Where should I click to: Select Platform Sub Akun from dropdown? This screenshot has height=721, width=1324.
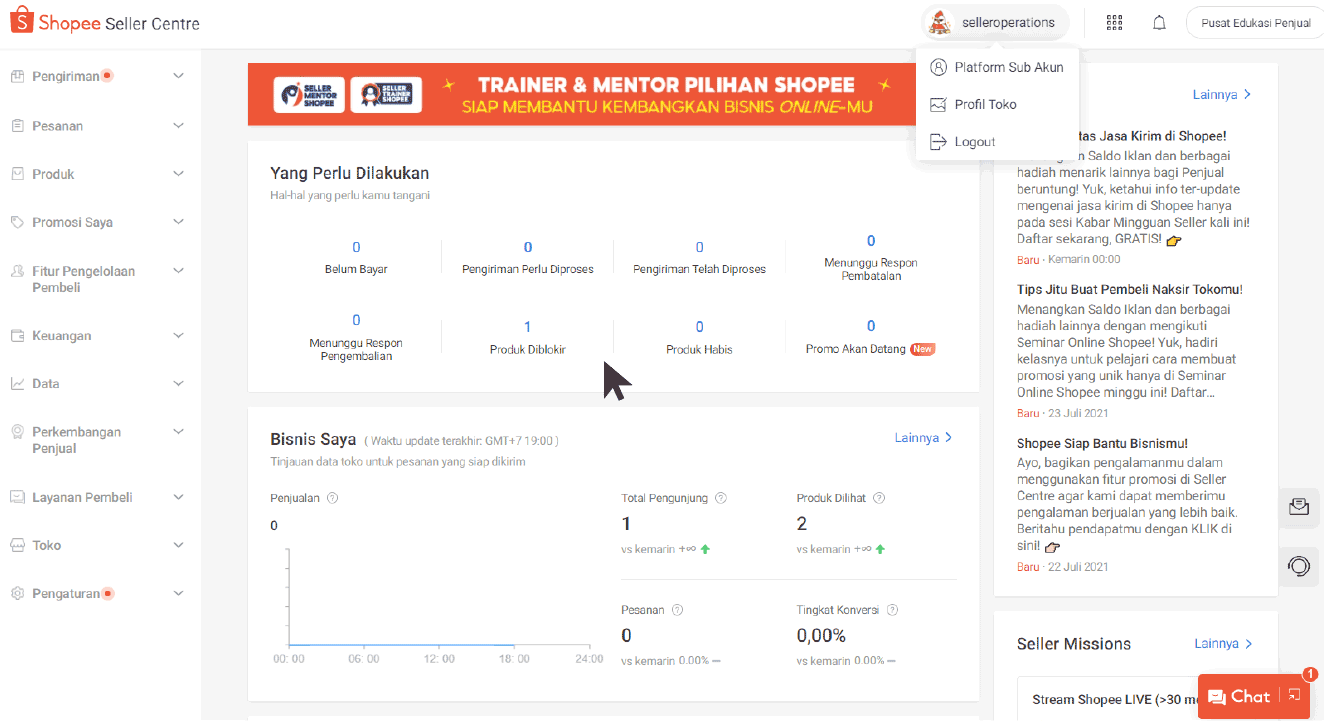1008,67
